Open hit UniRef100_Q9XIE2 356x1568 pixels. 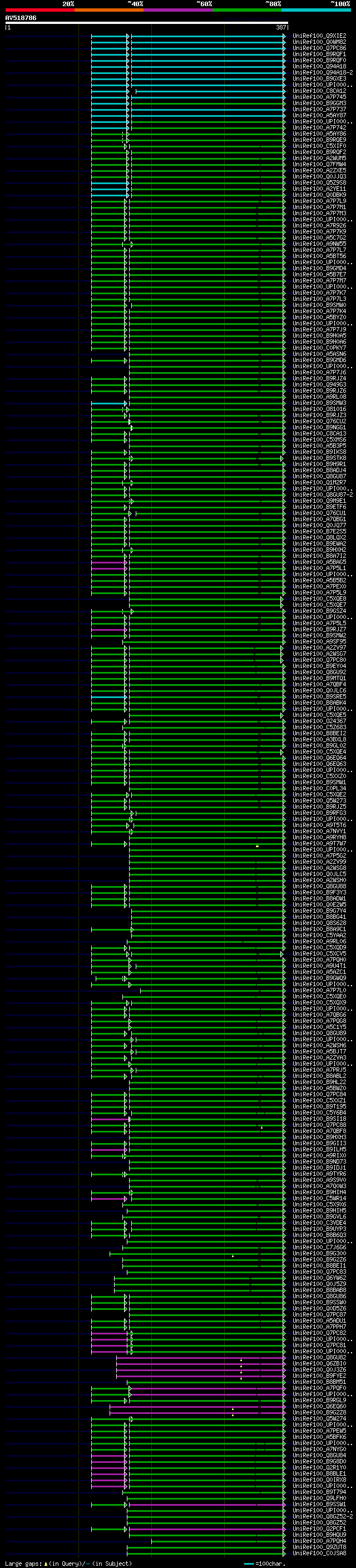tap(319, 36)
